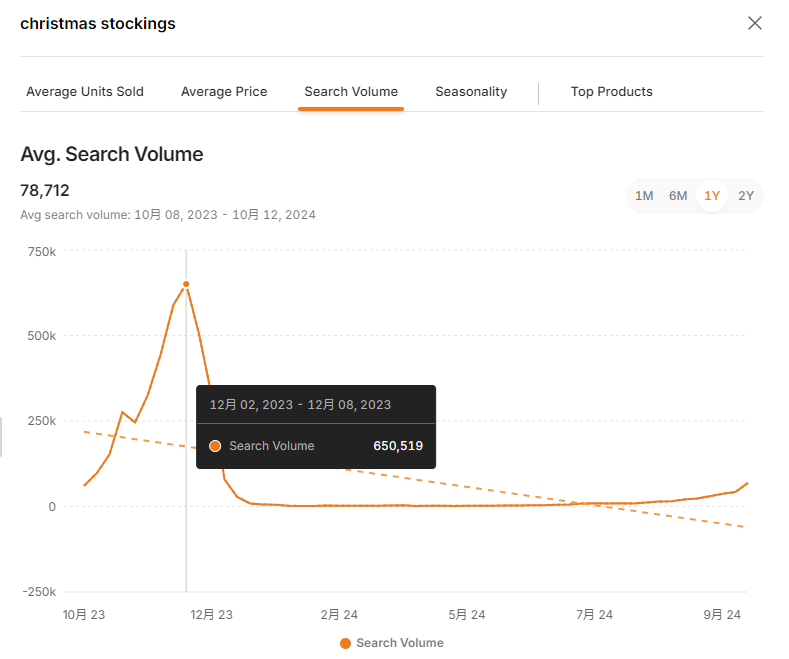Close the christmas stockings panel
The image size is (789, 659).
[754, 23]
